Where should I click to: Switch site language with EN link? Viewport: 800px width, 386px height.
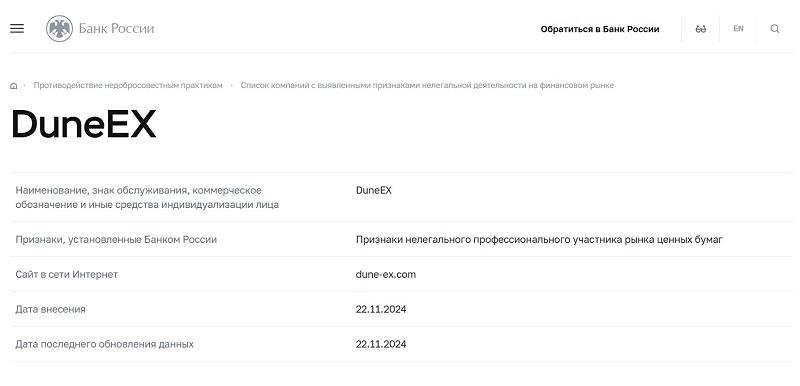(x=738, y=29)
